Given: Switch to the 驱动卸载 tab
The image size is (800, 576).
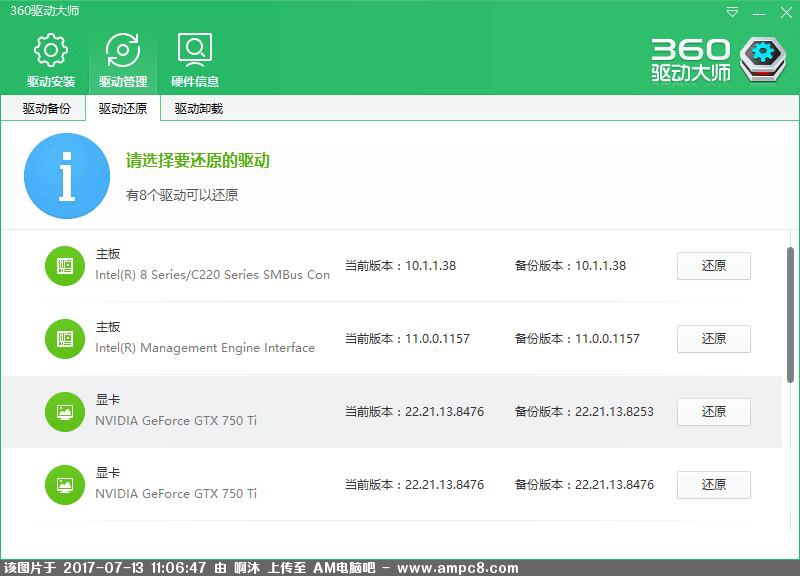Looking at the screenshot, I should coord(199,108).
